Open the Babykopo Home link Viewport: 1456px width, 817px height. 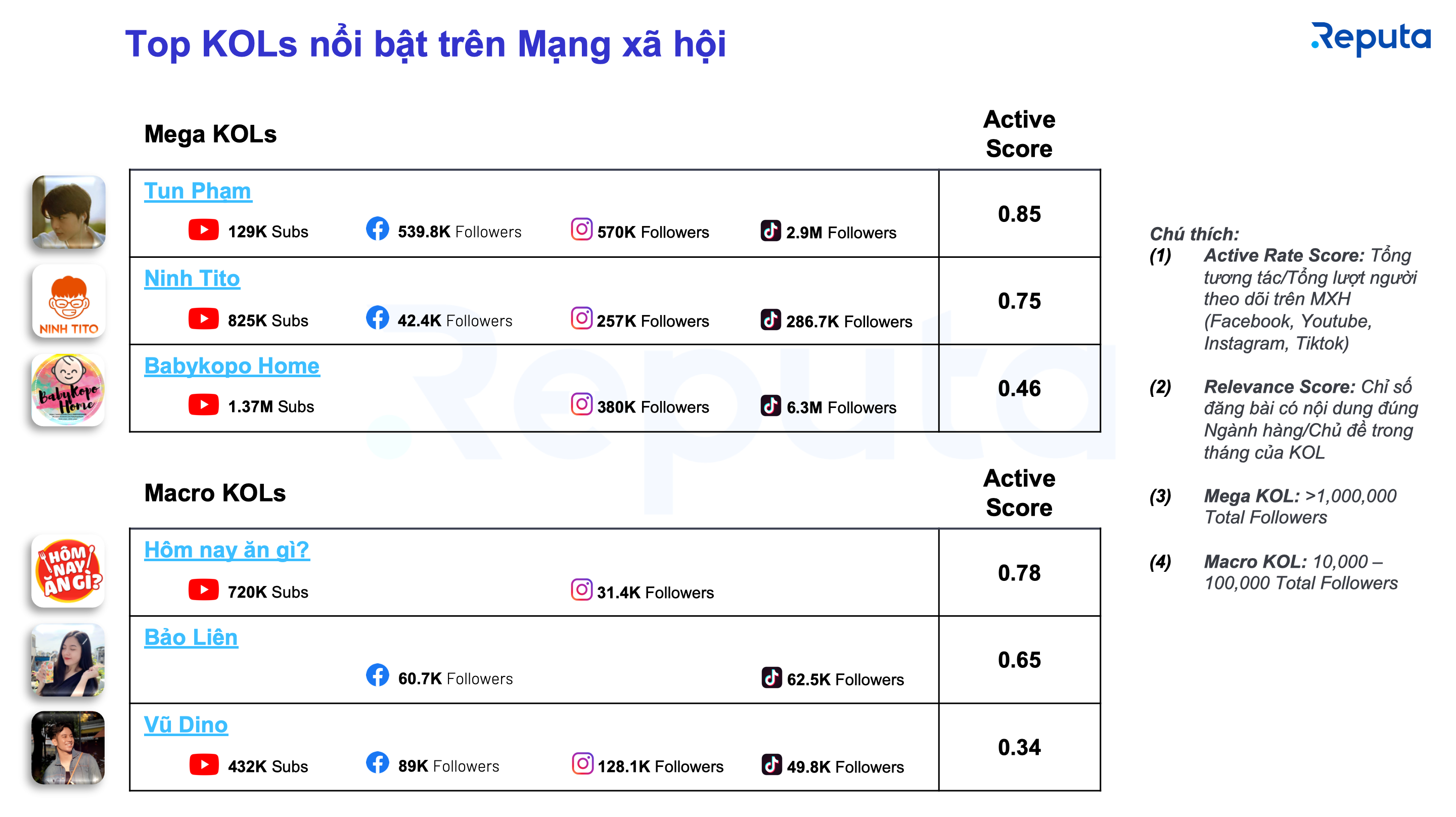point(232,367)
